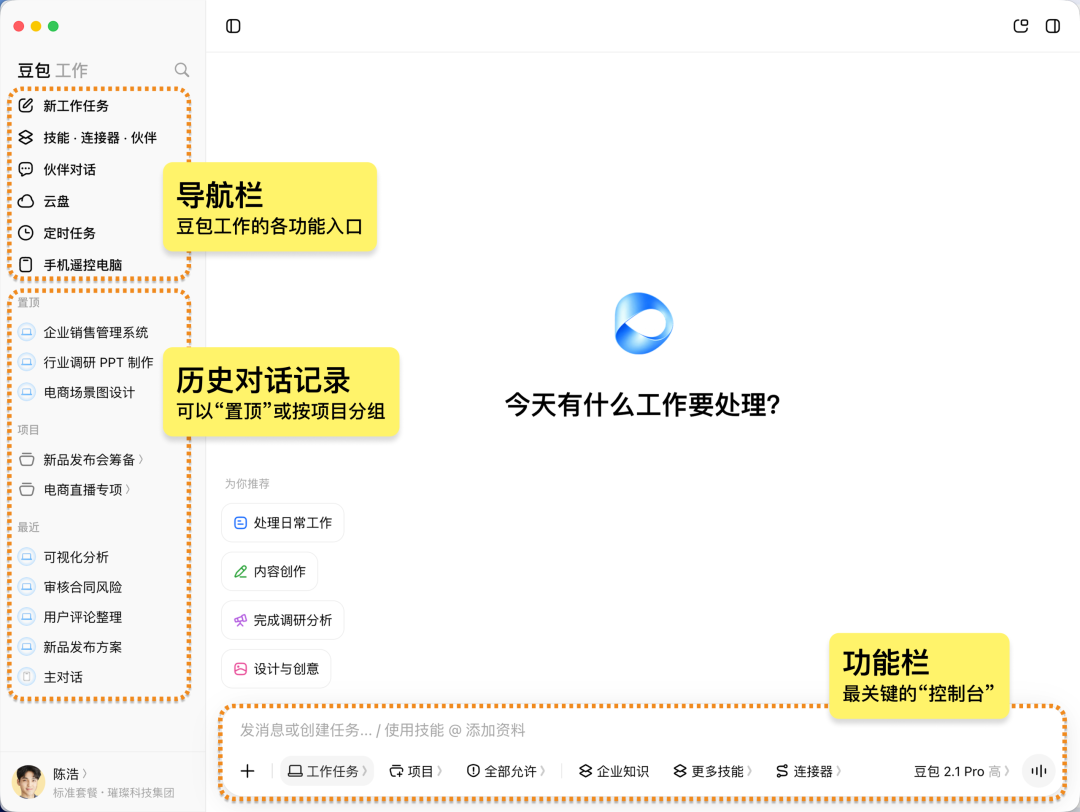Image resolution: width=1080 pixels, height=812 pixels.
Task: Open the 全部允许 permission dropdown
Action: tap(506, 771)
